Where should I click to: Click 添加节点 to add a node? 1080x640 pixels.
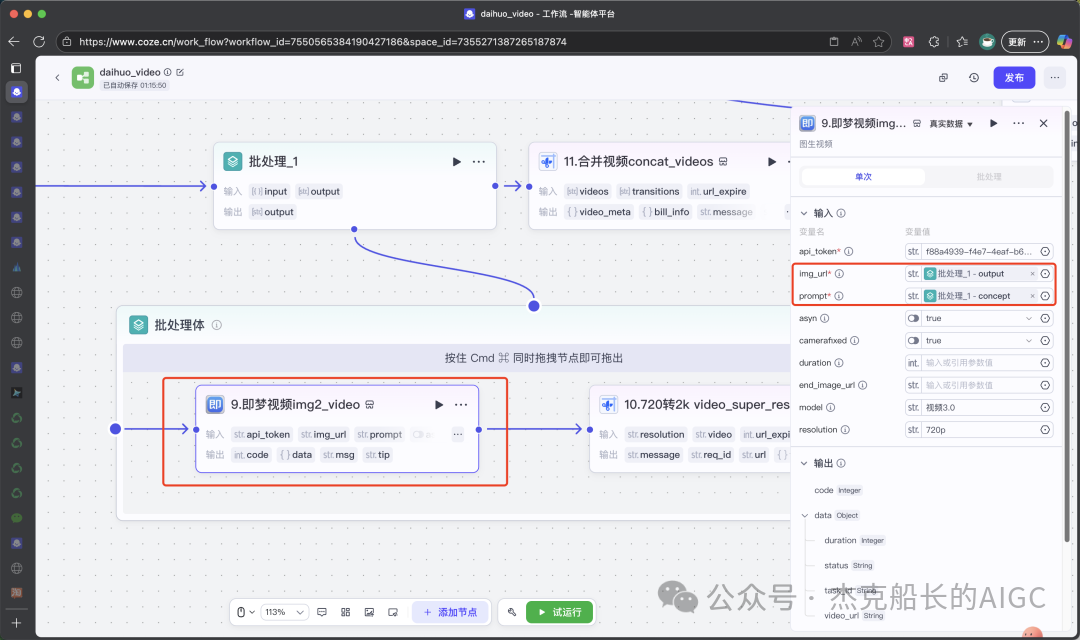click(450, 612)
